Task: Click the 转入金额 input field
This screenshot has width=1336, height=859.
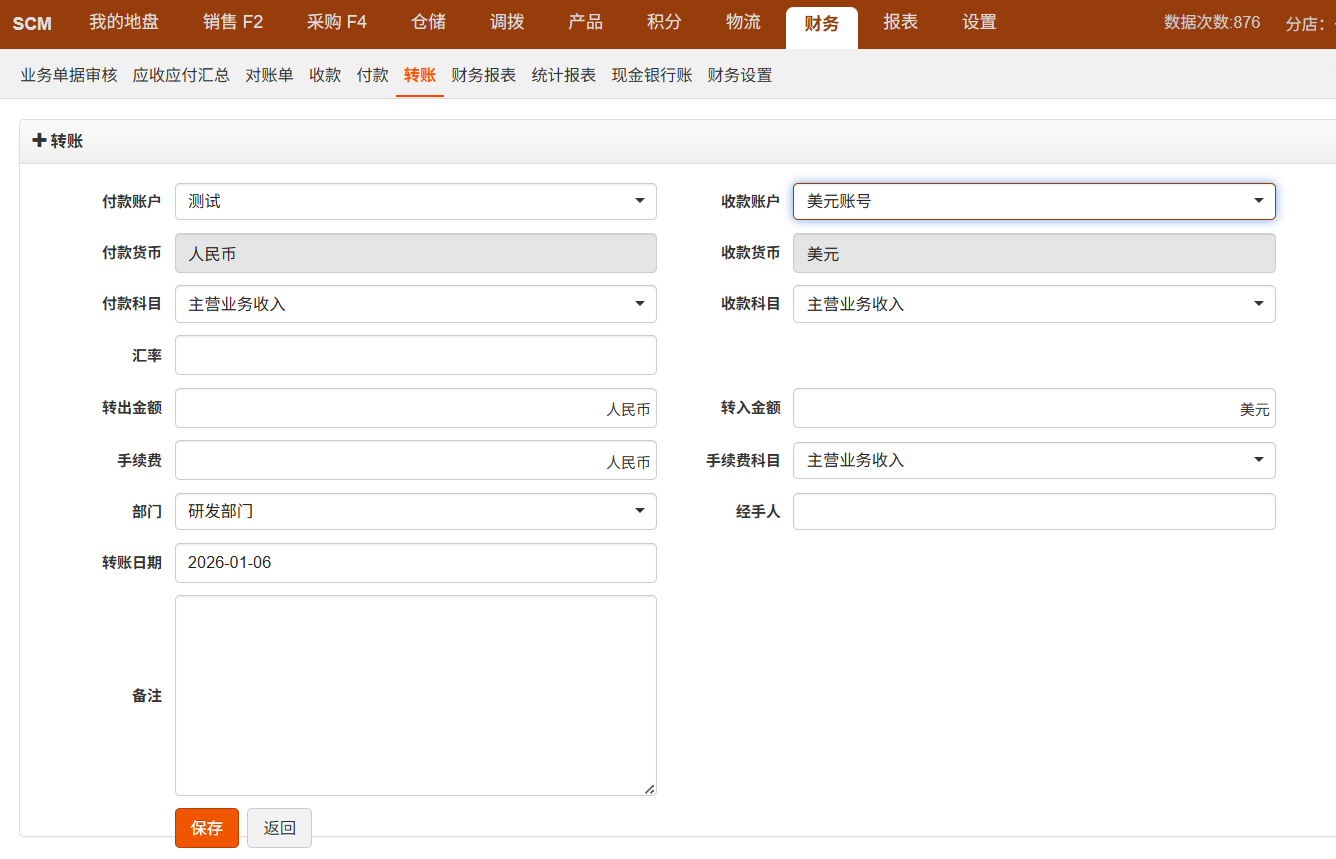Action: point(1010,408)
